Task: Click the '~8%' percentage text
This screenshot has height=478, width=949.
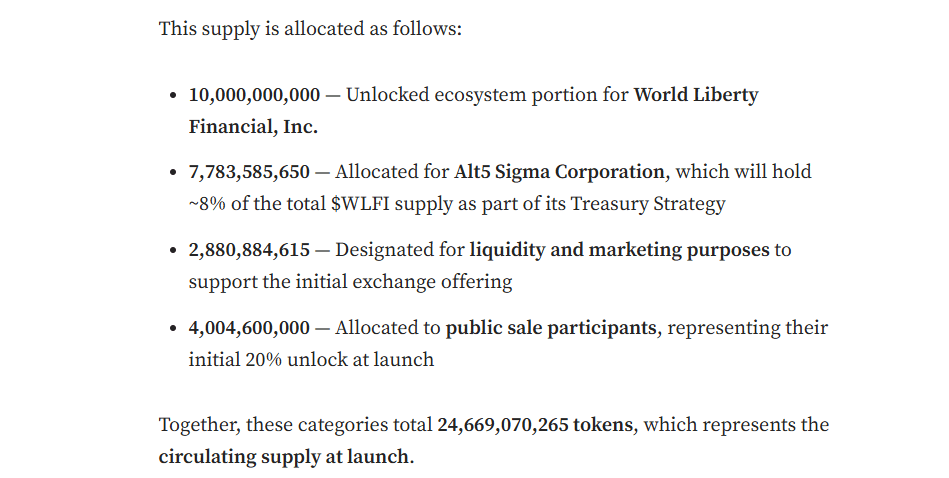Action: point(207,204)
